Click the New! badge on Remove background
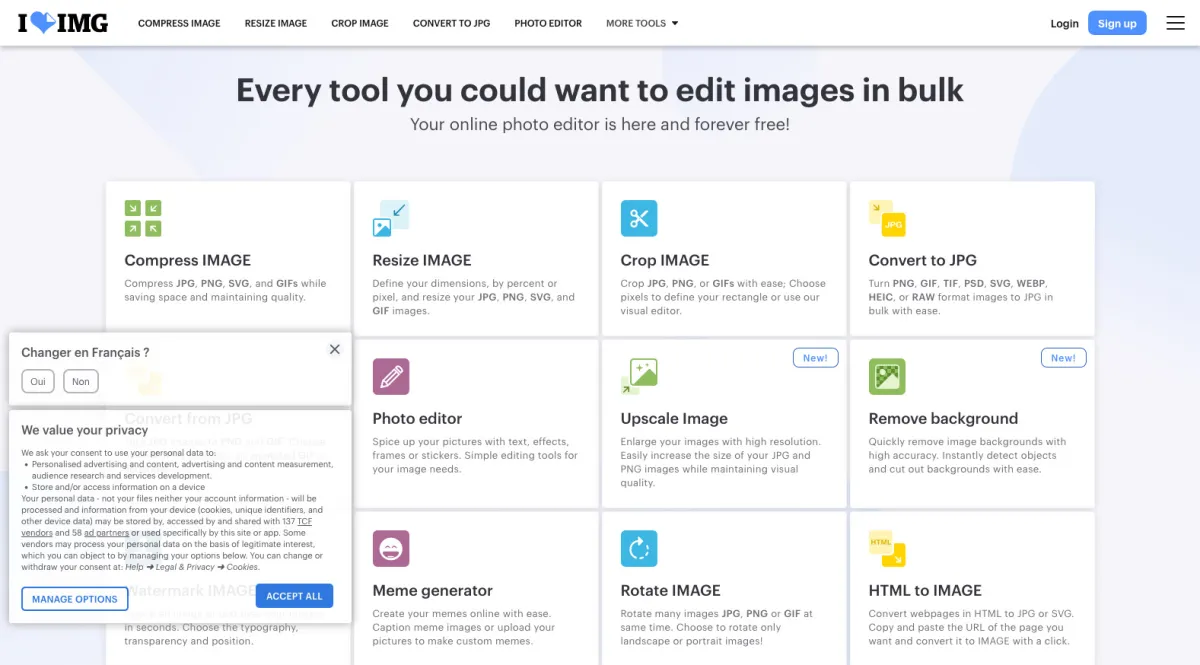The height and width of the screenshot is (665, 1200). [1063, 358]
